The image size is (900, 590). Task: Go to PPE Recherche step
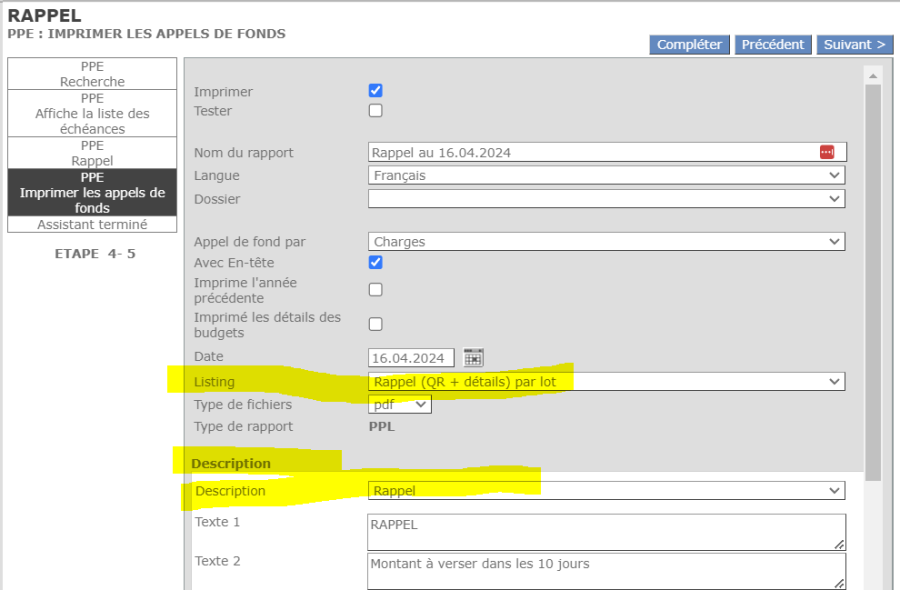point(92,75)
